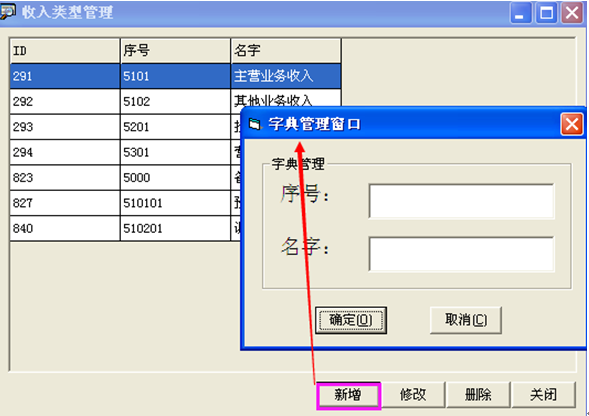Select the 其他业务收入 name cell
Image resolution: width=589 pixels, height=416 pixels.
pos(286,98)
